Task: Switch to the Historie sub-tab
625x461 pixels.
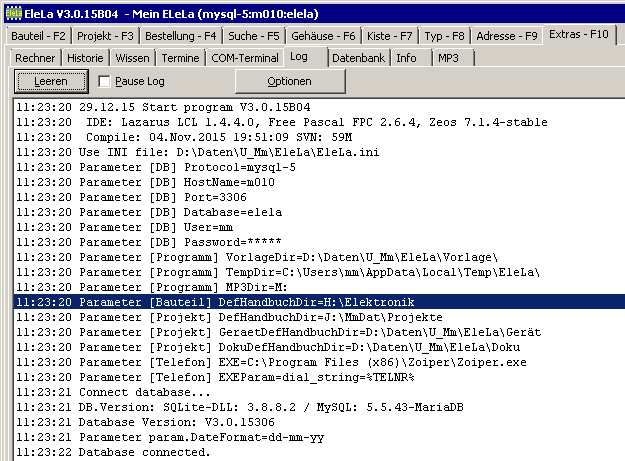Action: [x=85, y=58]
